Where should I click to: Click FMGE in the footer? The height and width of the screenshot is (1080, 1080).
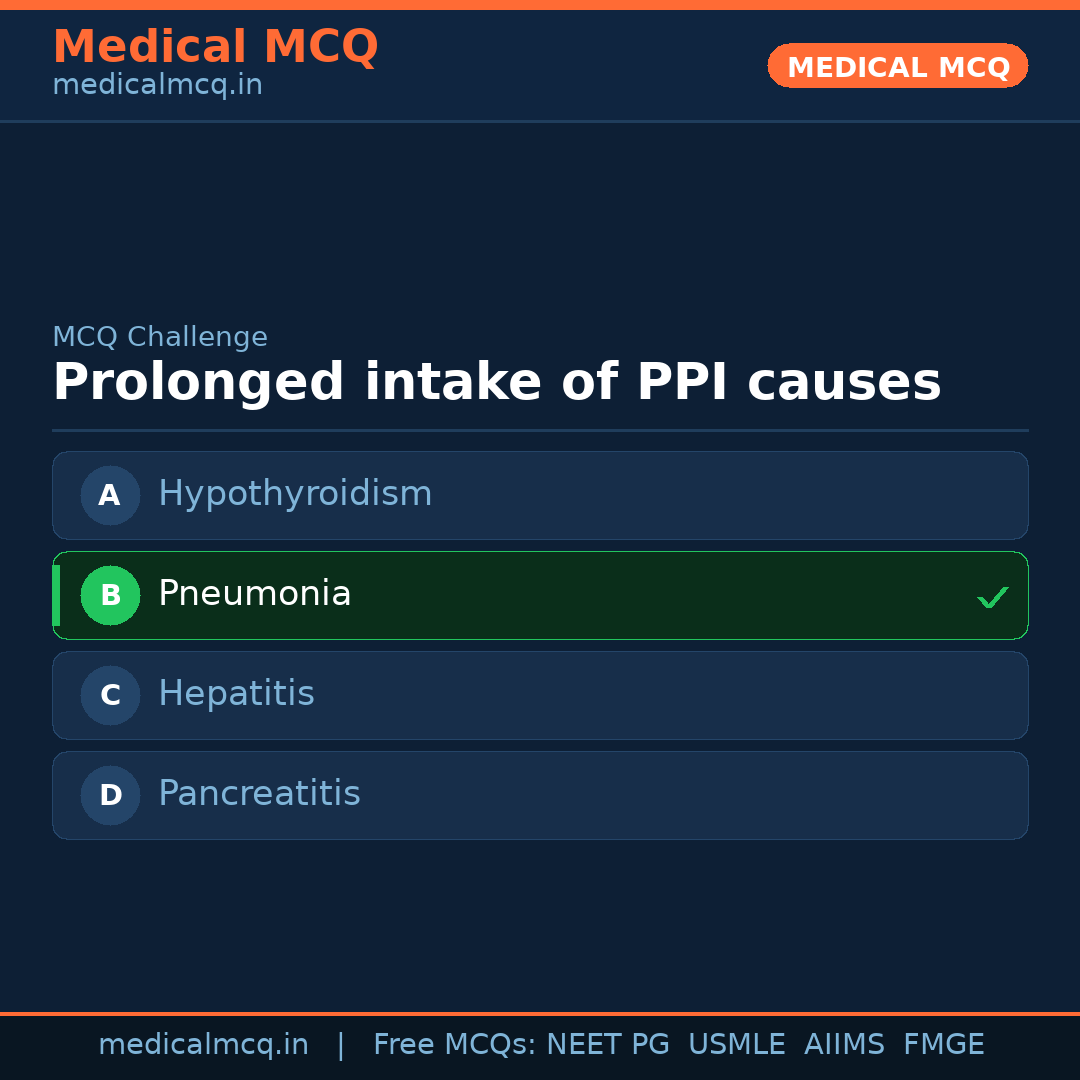tap(943, 1045)
